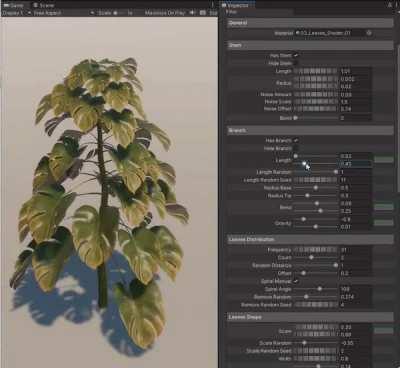Image resolution: width=400 pixels, height=368 pixels.
Task: Click the Inspector lock icon
Action: tap(389, 5)
